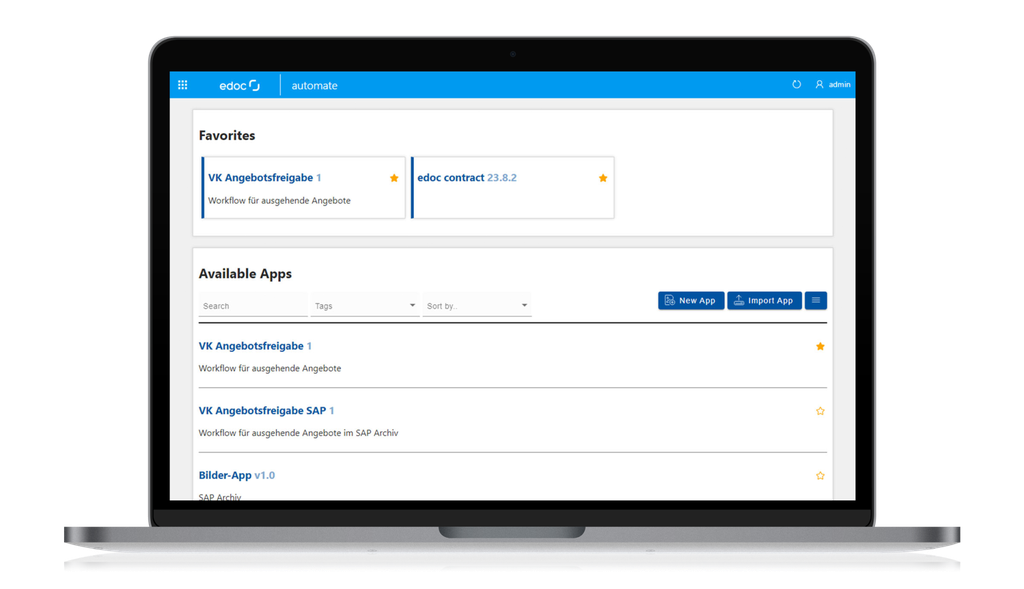Open the list view menu button

click(x=816, y=300)
